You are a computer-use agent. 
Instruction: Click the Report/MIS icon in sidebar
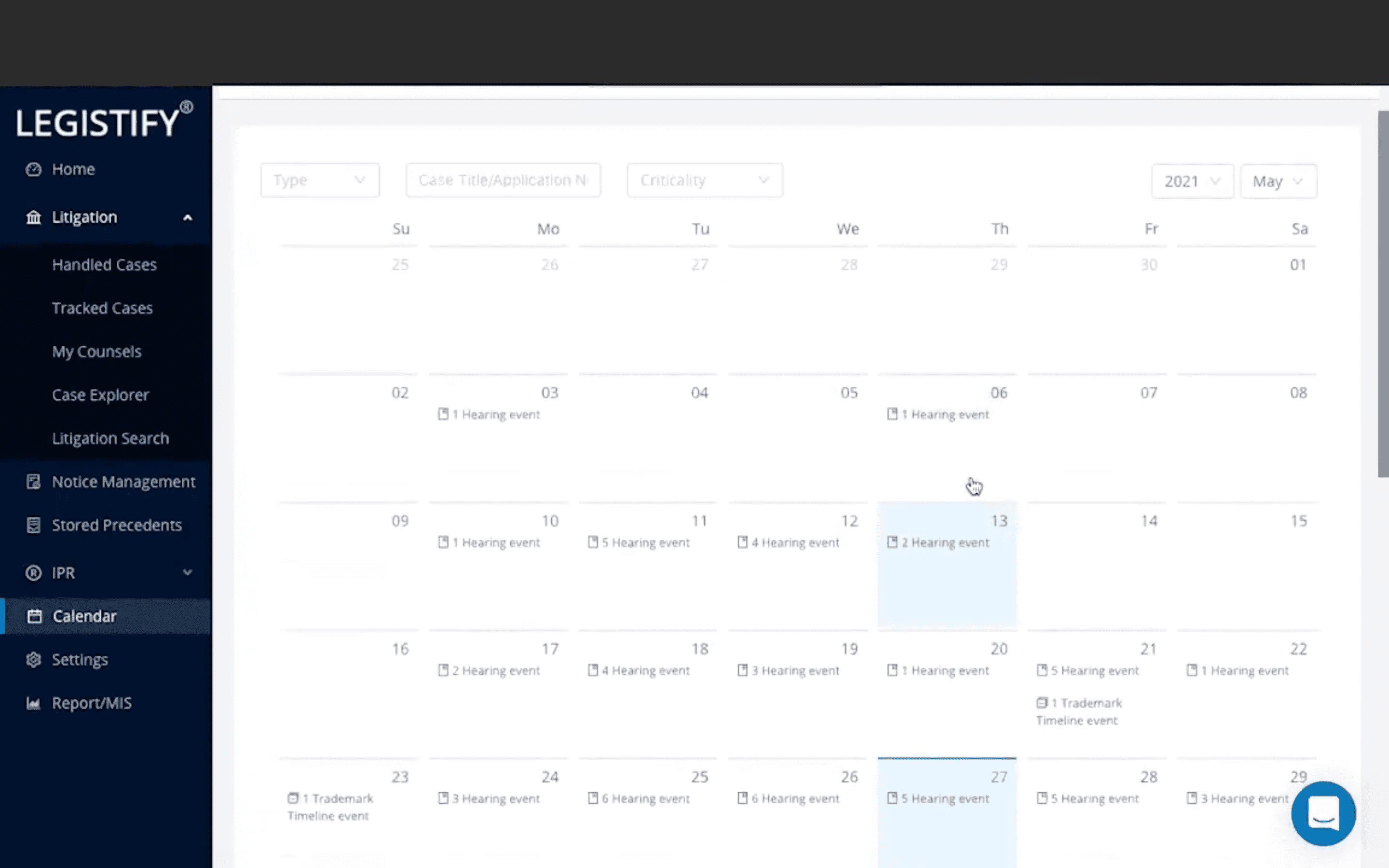pyautogui.click(x=33, y=702)
